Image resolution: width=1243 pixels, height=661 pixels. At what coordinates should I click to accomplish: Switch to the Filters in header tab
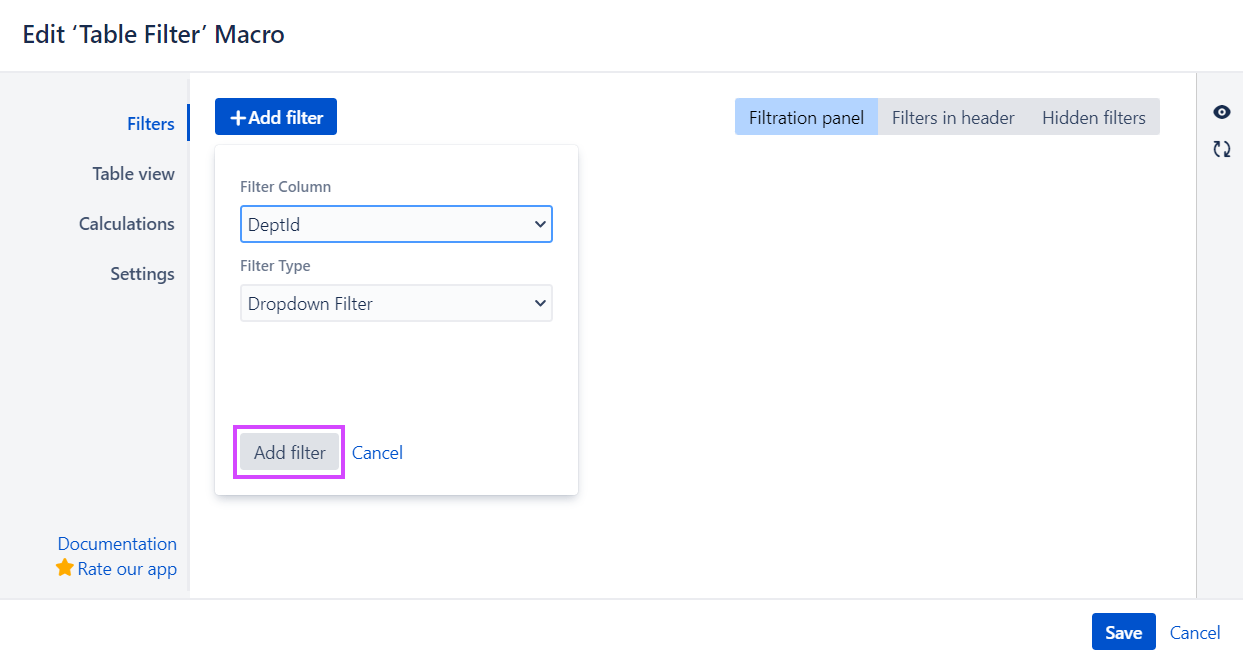[952, 117]
